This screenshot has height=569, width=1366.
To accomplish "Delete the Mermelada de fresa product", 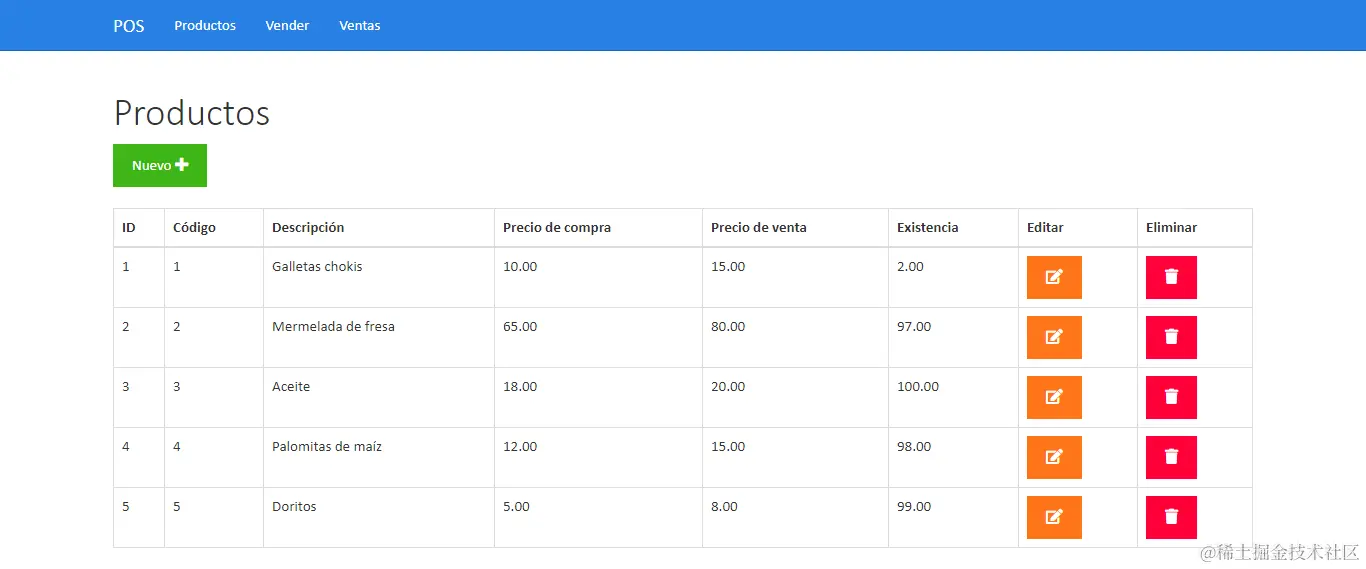I will (x=1171, y=337).
